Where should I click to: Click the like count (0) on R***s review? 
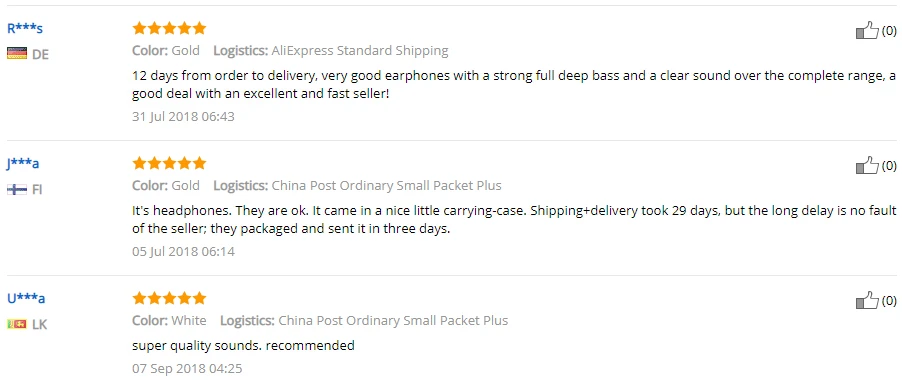[x=889, y=30]
